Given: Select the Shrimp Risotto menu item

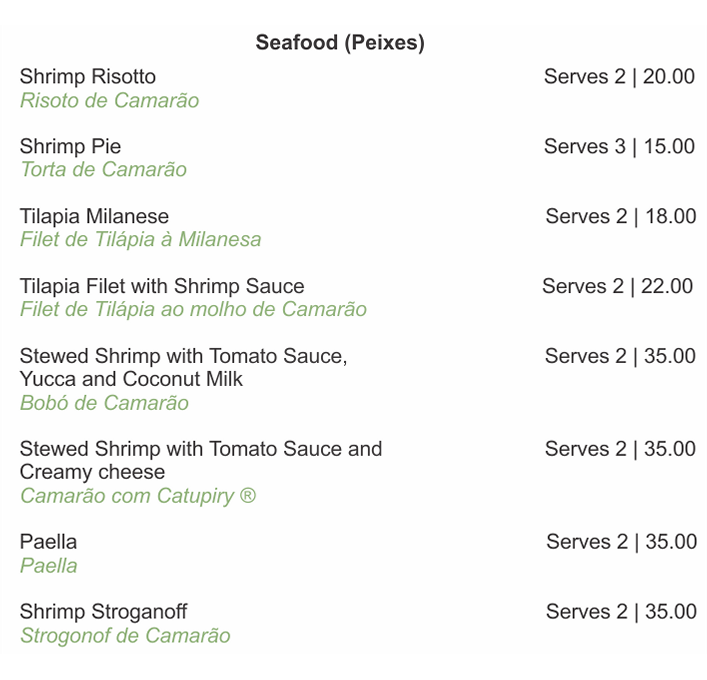Looking at the screenshot, I should [x=88, y=77].
